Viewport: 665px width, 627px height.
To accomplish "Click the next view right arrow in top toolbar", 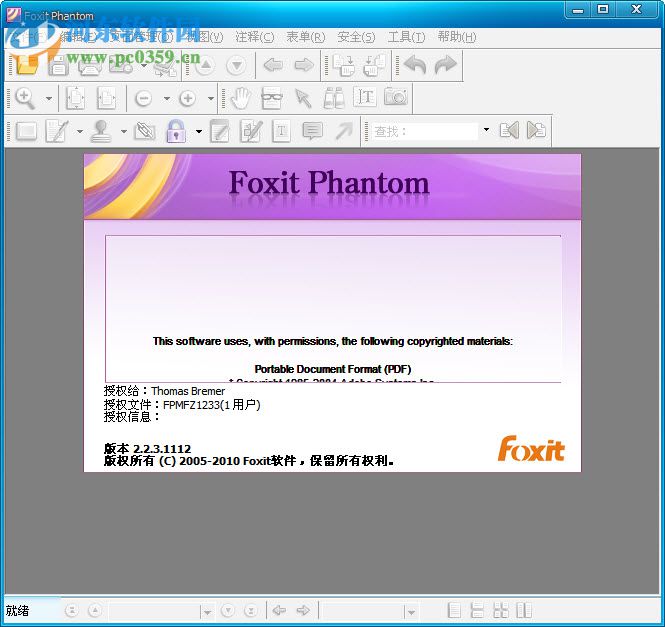I will coord(304,65).
